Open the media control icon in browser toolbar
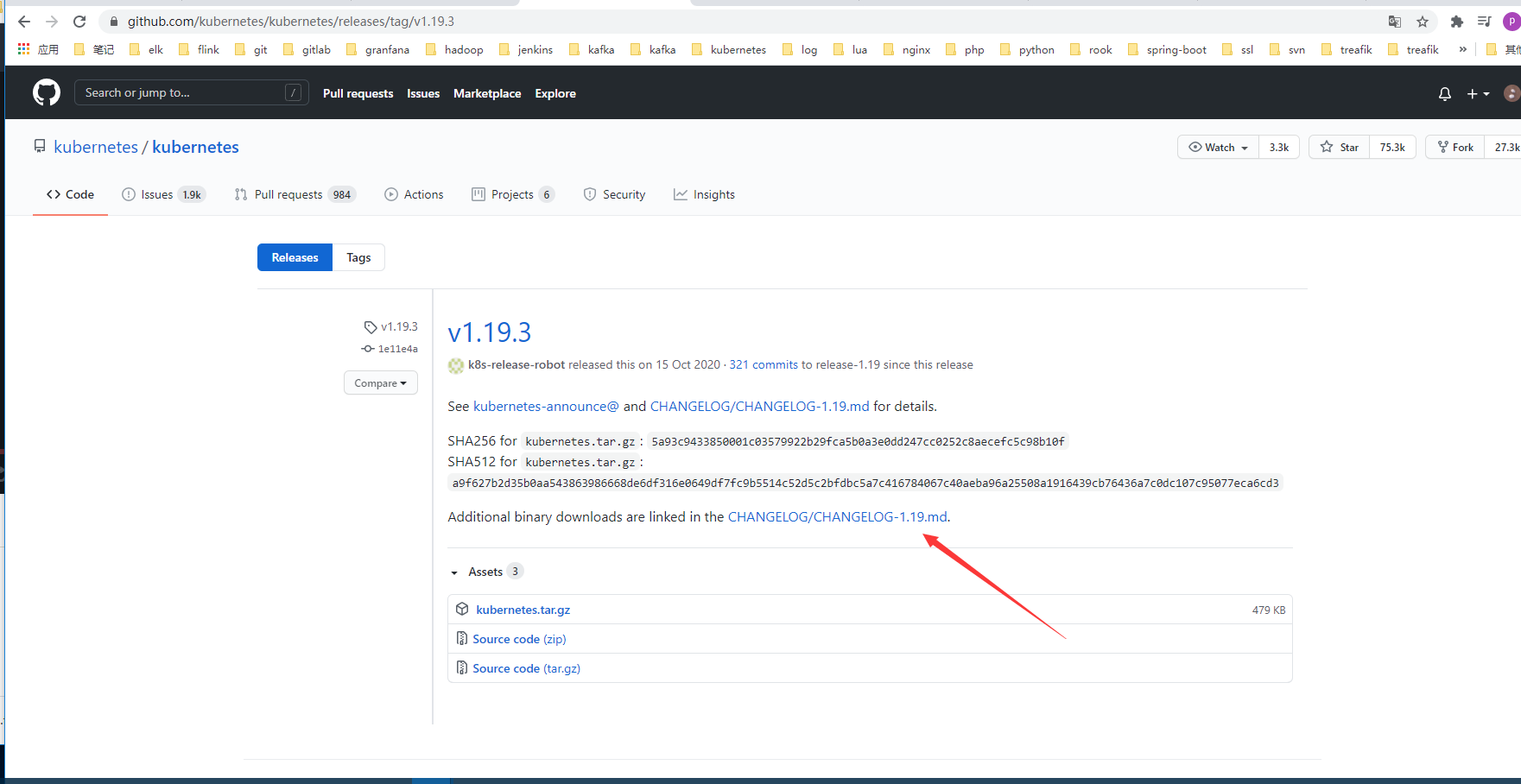The image size is (1521, 784). coord(1484,22)
